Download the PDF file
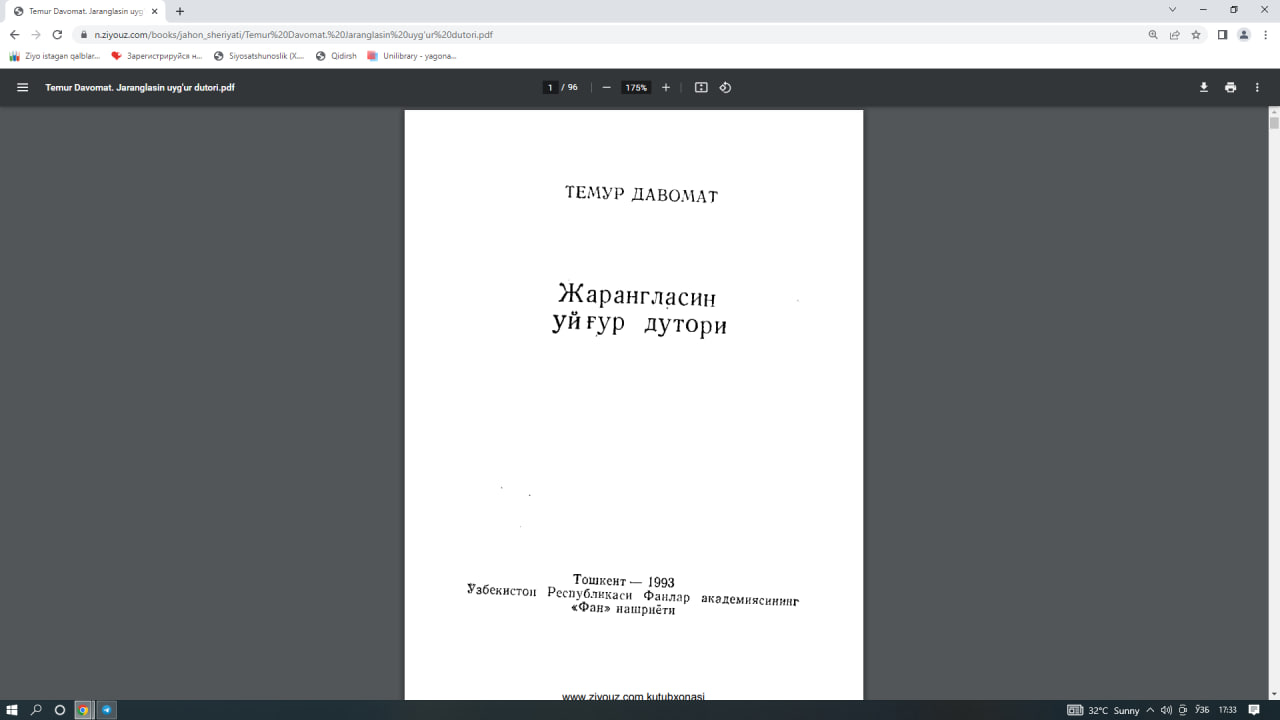The image size is (1280, 720). (1204, 87)
